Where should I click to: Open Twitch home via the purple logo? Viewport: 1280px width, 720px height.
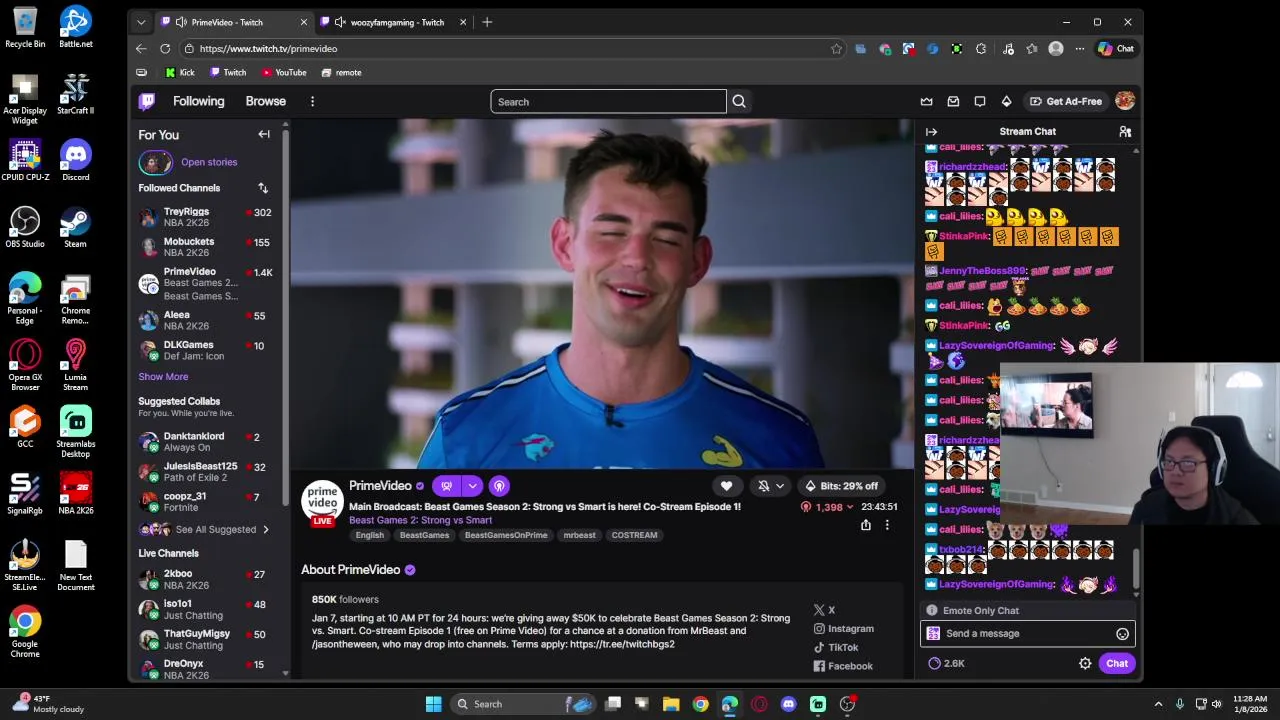147,101
